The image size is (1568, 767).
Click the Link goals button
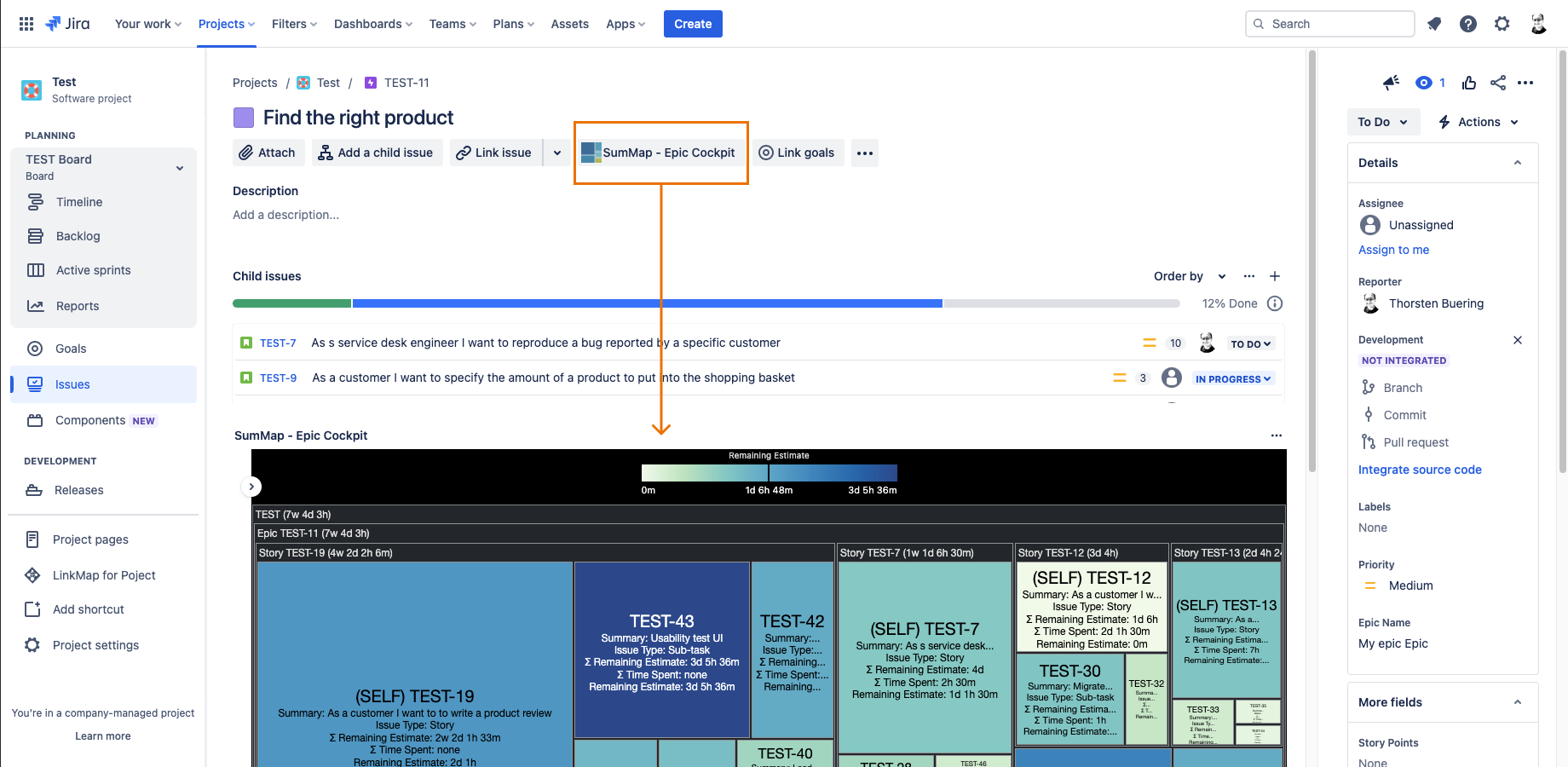[x=798, y=153]
